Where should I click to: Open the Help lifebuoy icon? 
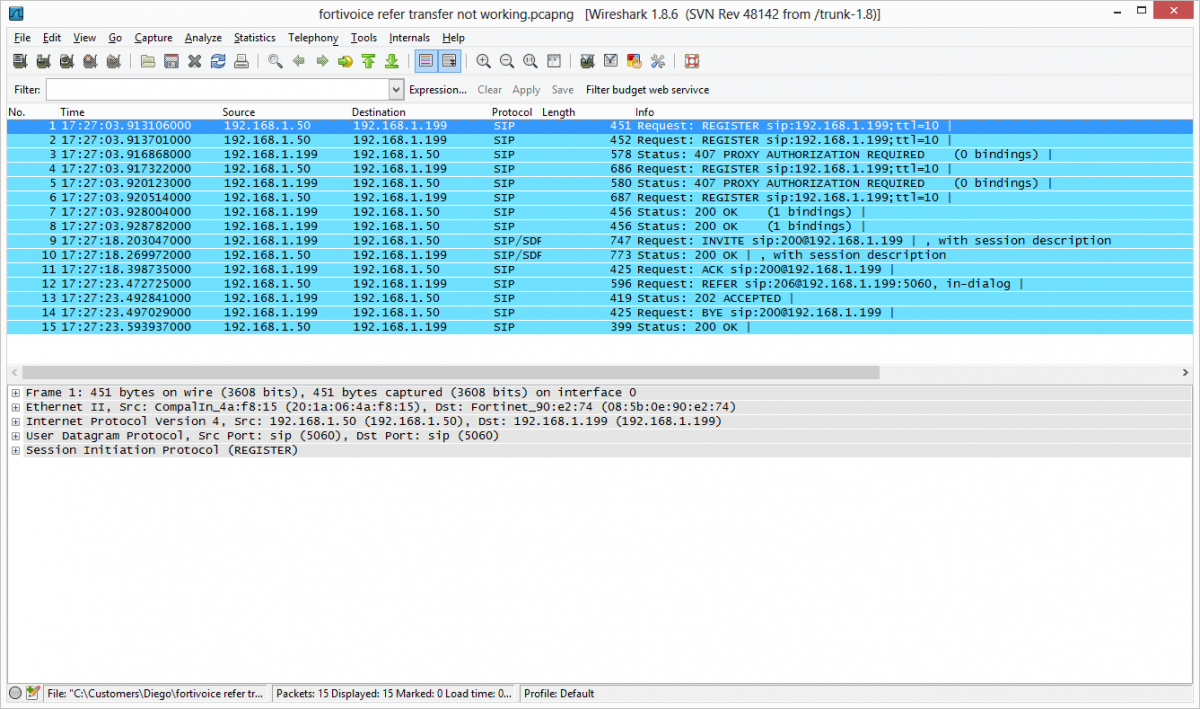click(692, 62)
